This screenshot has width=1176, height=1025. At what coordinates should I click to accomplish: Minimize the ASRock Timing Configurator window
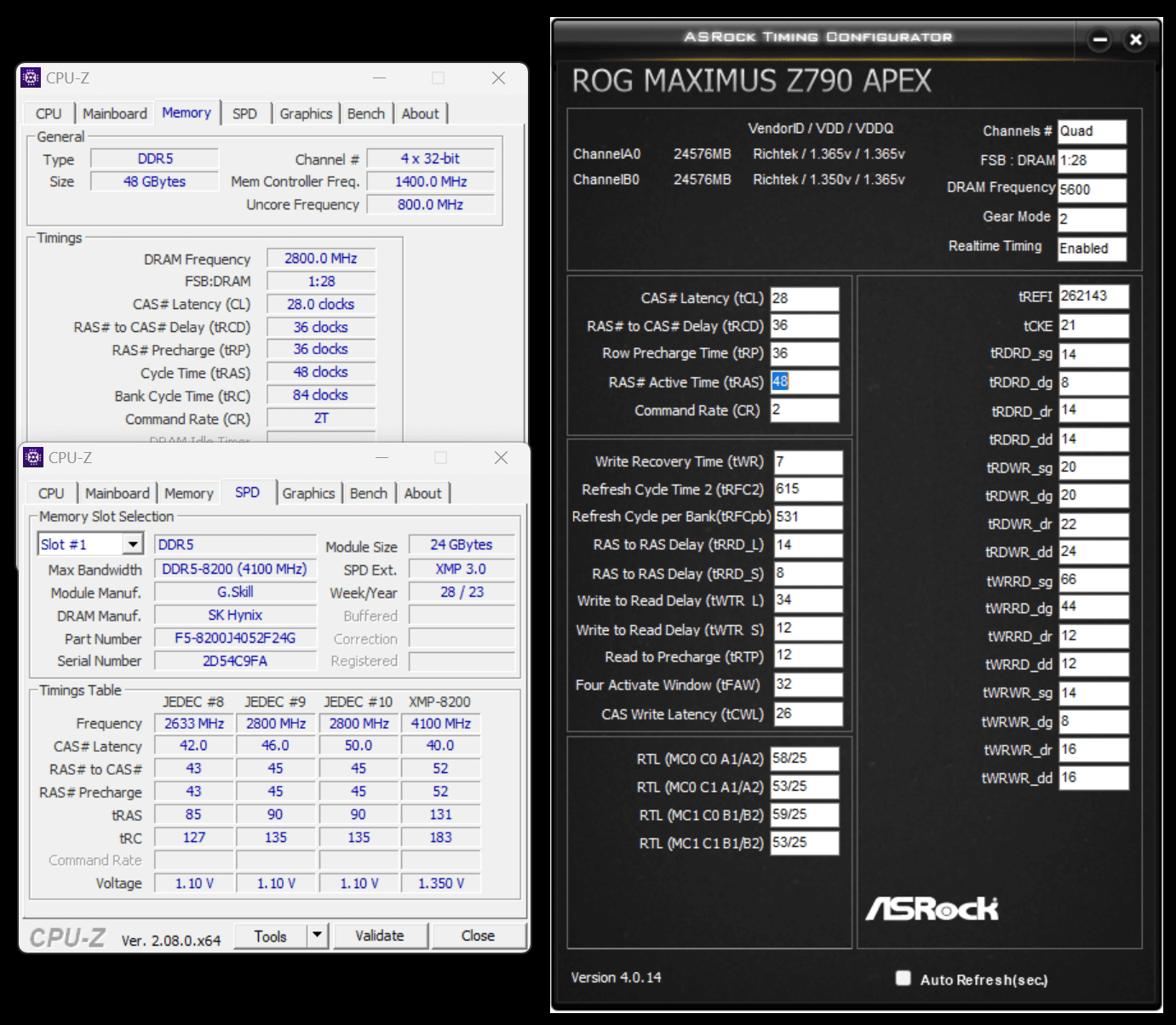[x=1100, y=39]
